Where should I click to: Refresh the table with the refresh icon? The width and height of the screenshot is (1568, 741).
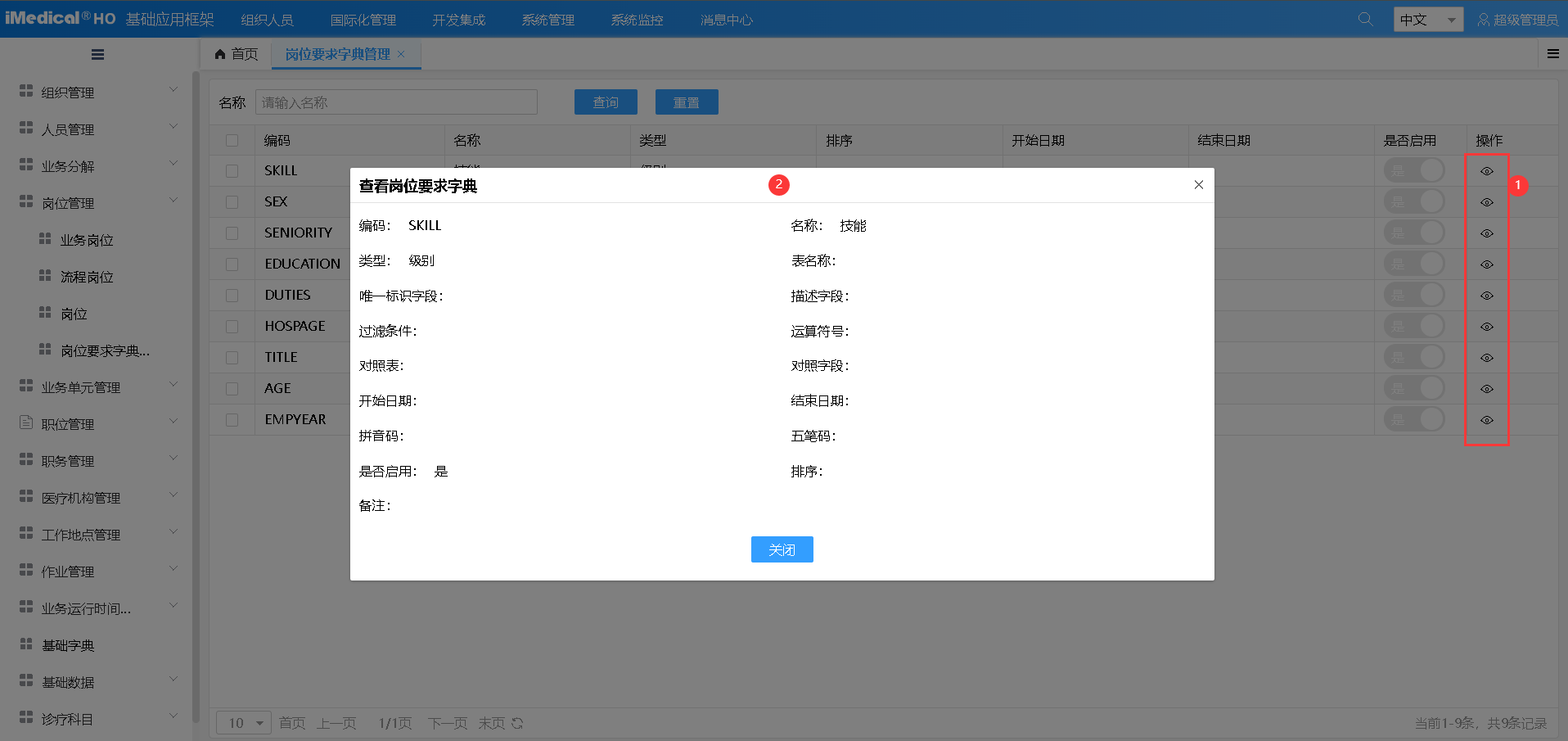518,723
